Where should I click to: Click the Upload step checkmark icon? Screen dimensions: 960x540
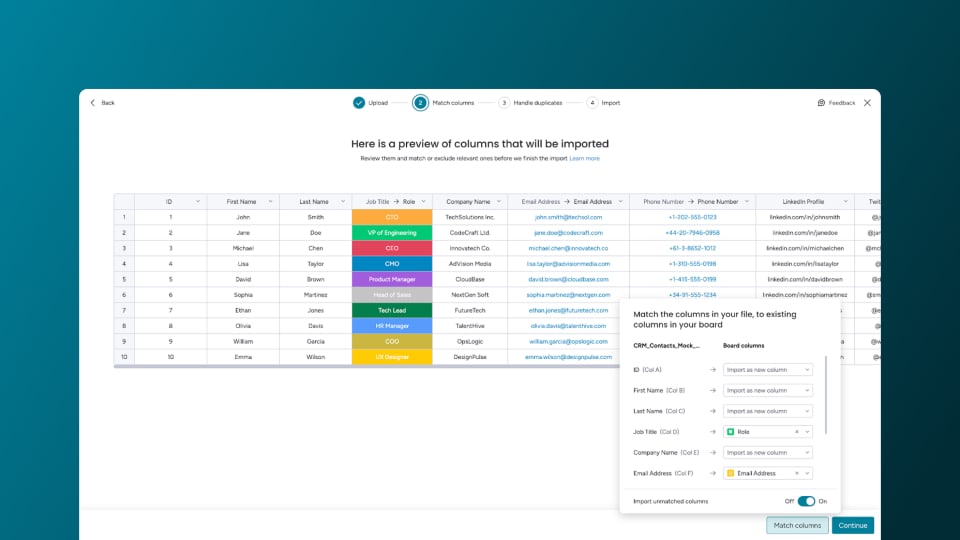coord(359,103)
